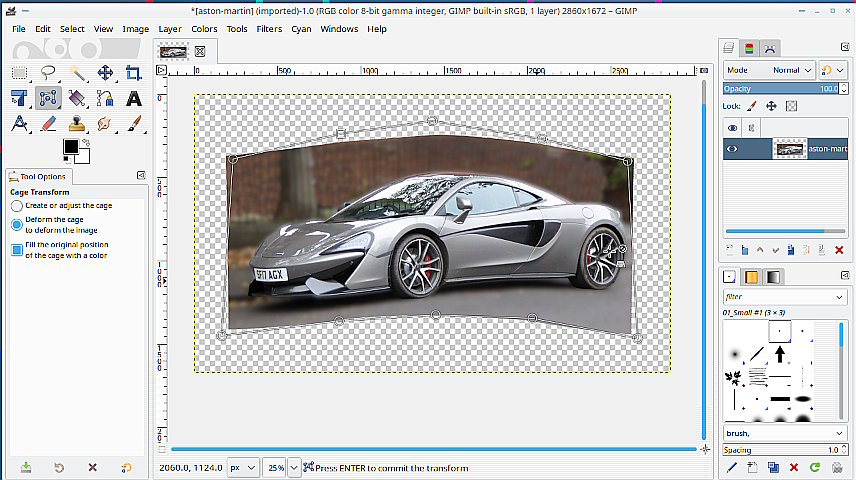Select the Free Select lasso tool
The image size is (856, 480).
click(48, 73)
